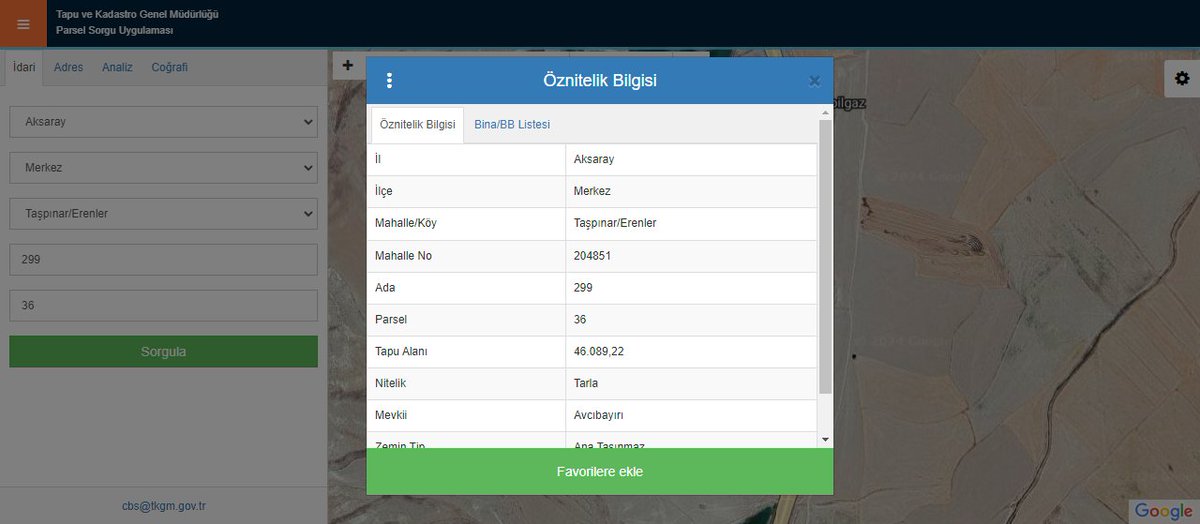The height and width of the screenshot is (524, 1200).
Task: Click the Mahalle/Köy value Taşpınar/Erenler in table
Action: [615, 224]
